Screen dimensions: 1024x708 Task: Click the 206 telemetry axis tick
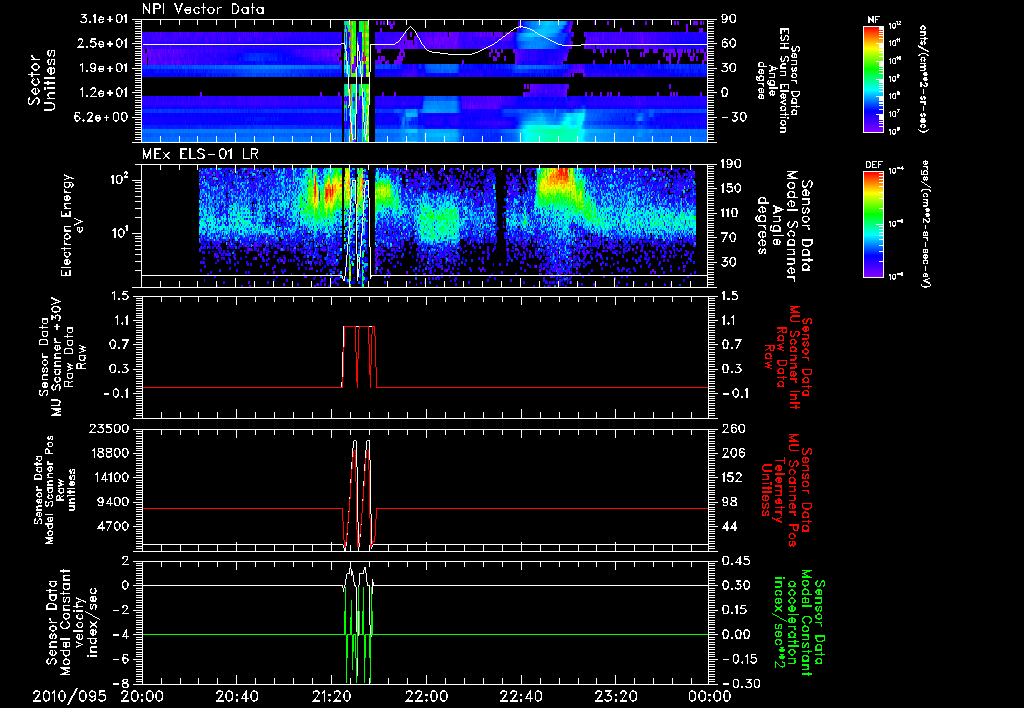[733, 453]
